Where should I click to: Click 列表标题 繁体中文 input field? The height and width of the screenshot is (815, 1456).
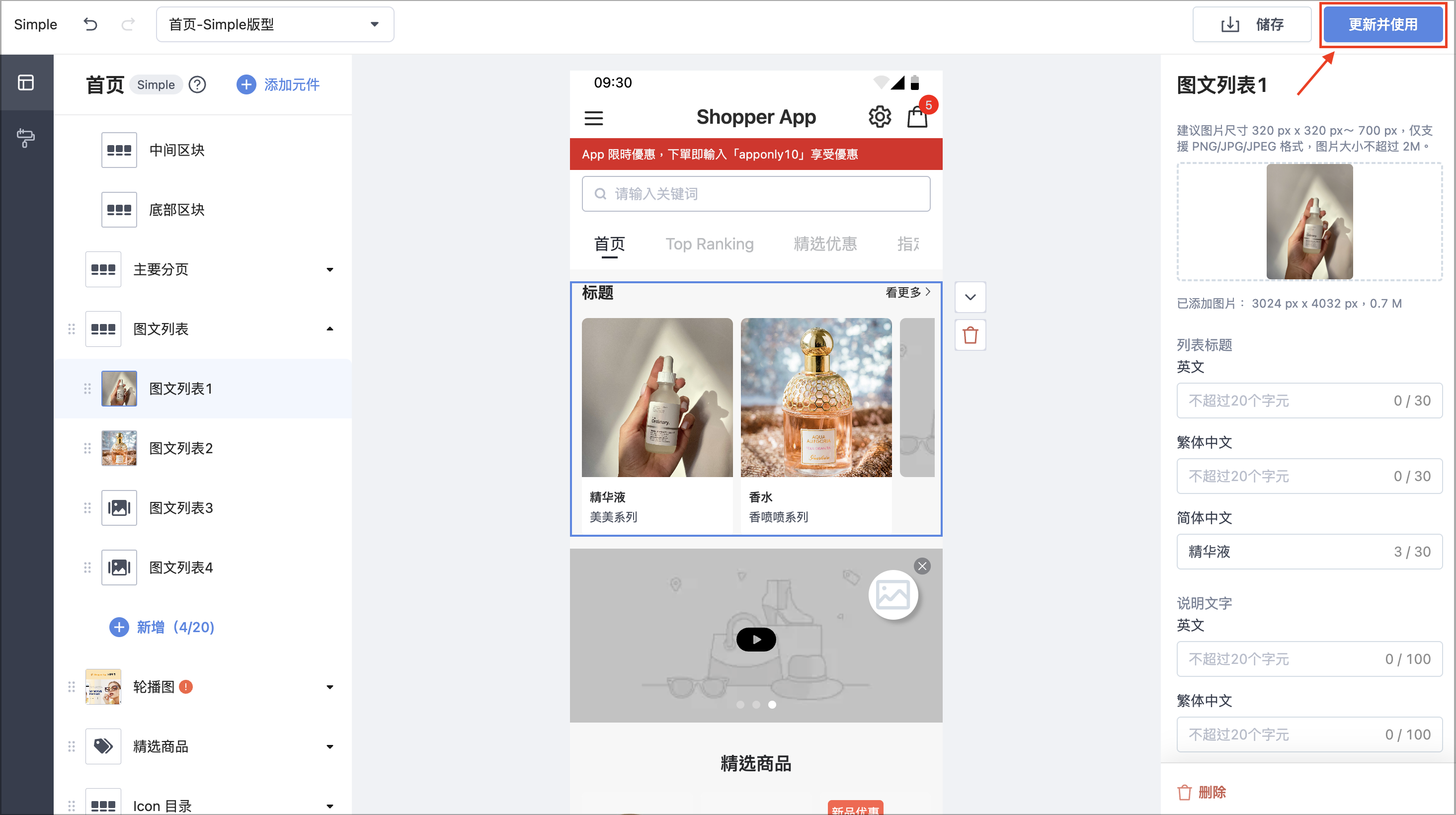pos(1309,477)
